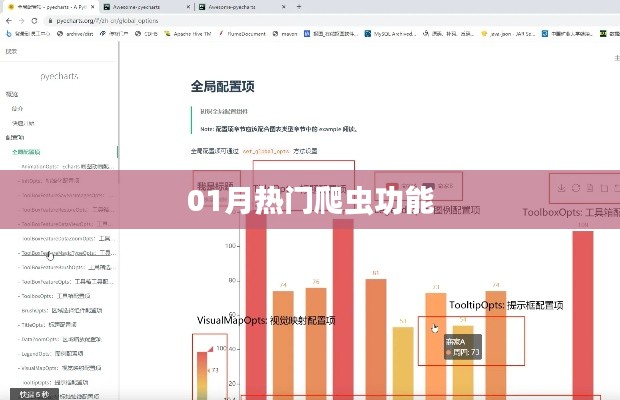The height and width of the screenshot is (400, 620).
Task: Click the visual map top handle
Action: [x=210, y=349]
